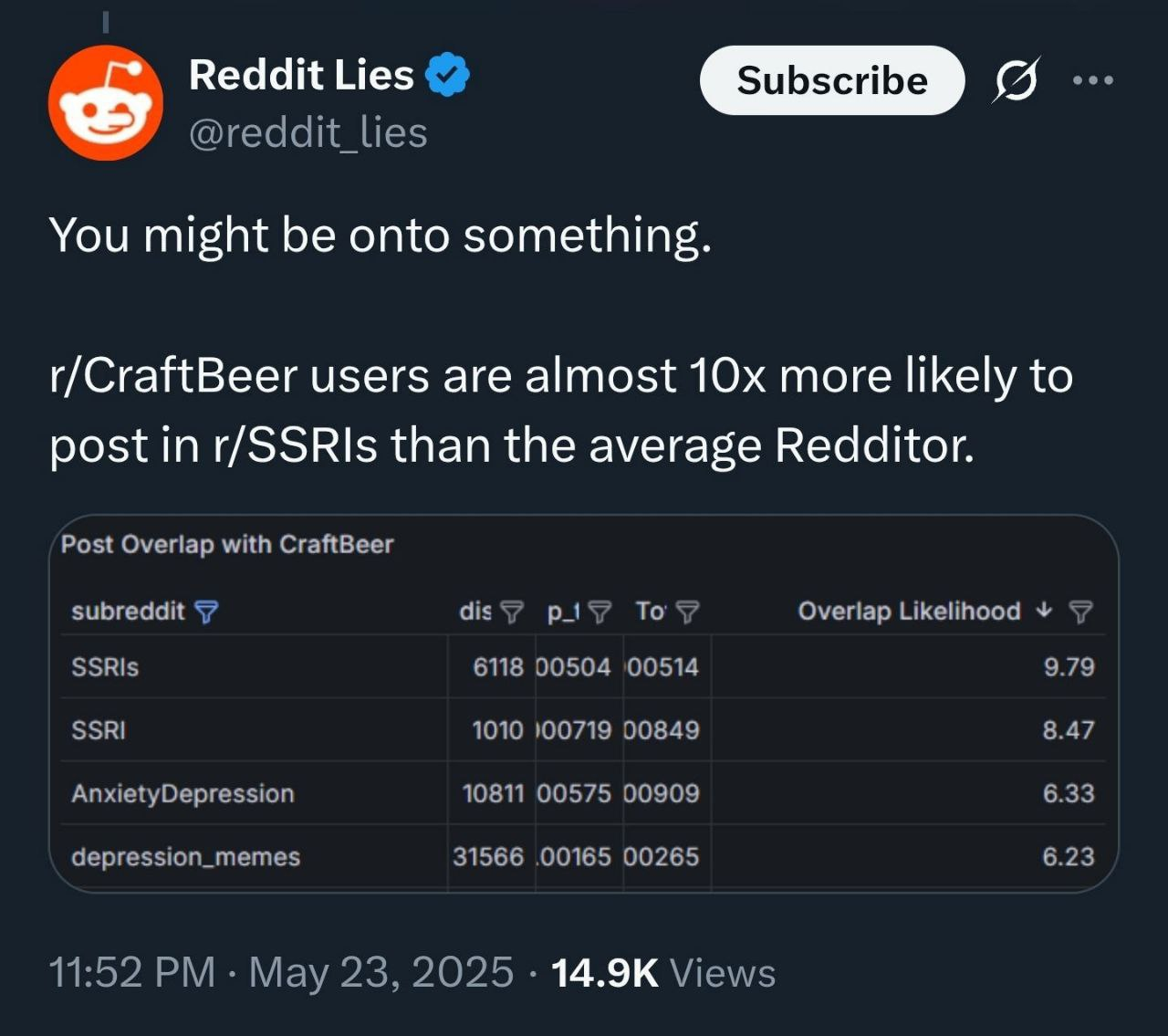Click the Reddit Lies display name

coord(301,75)
